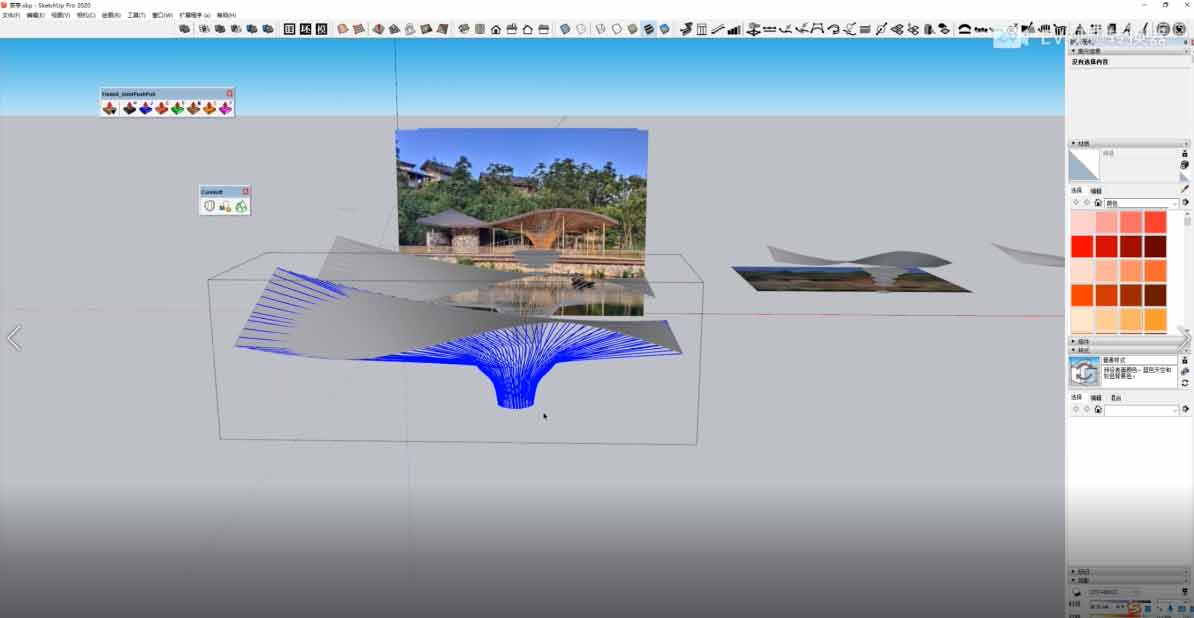Click the first Curviloft toolbar icon

[209, 206]
